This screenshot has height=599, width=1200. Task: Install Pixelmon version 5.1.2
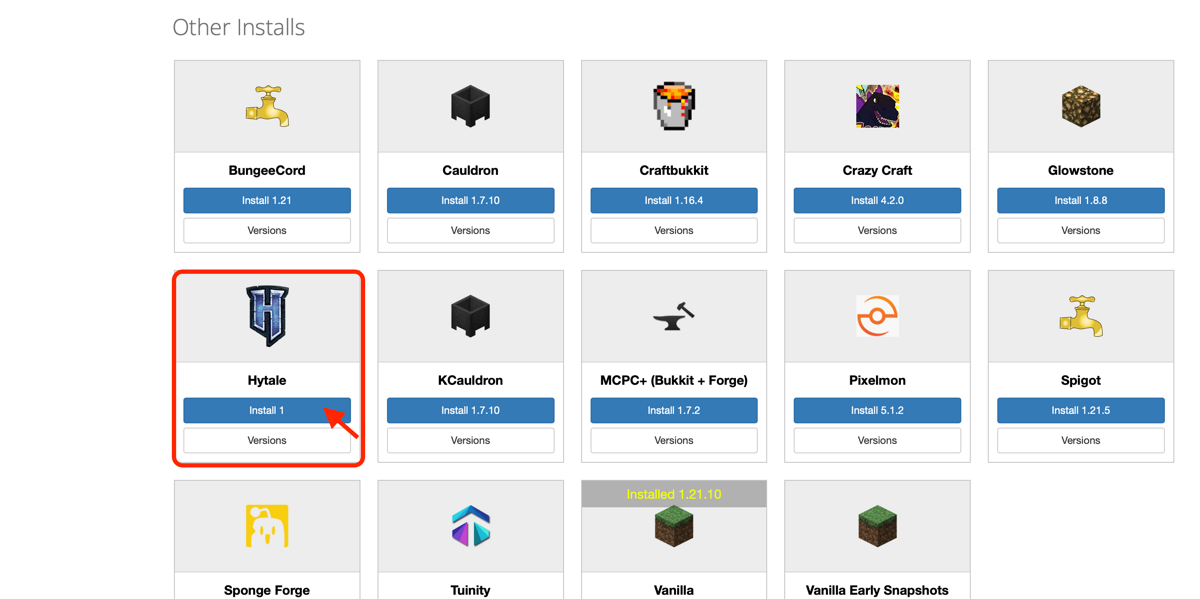(877, 410)
